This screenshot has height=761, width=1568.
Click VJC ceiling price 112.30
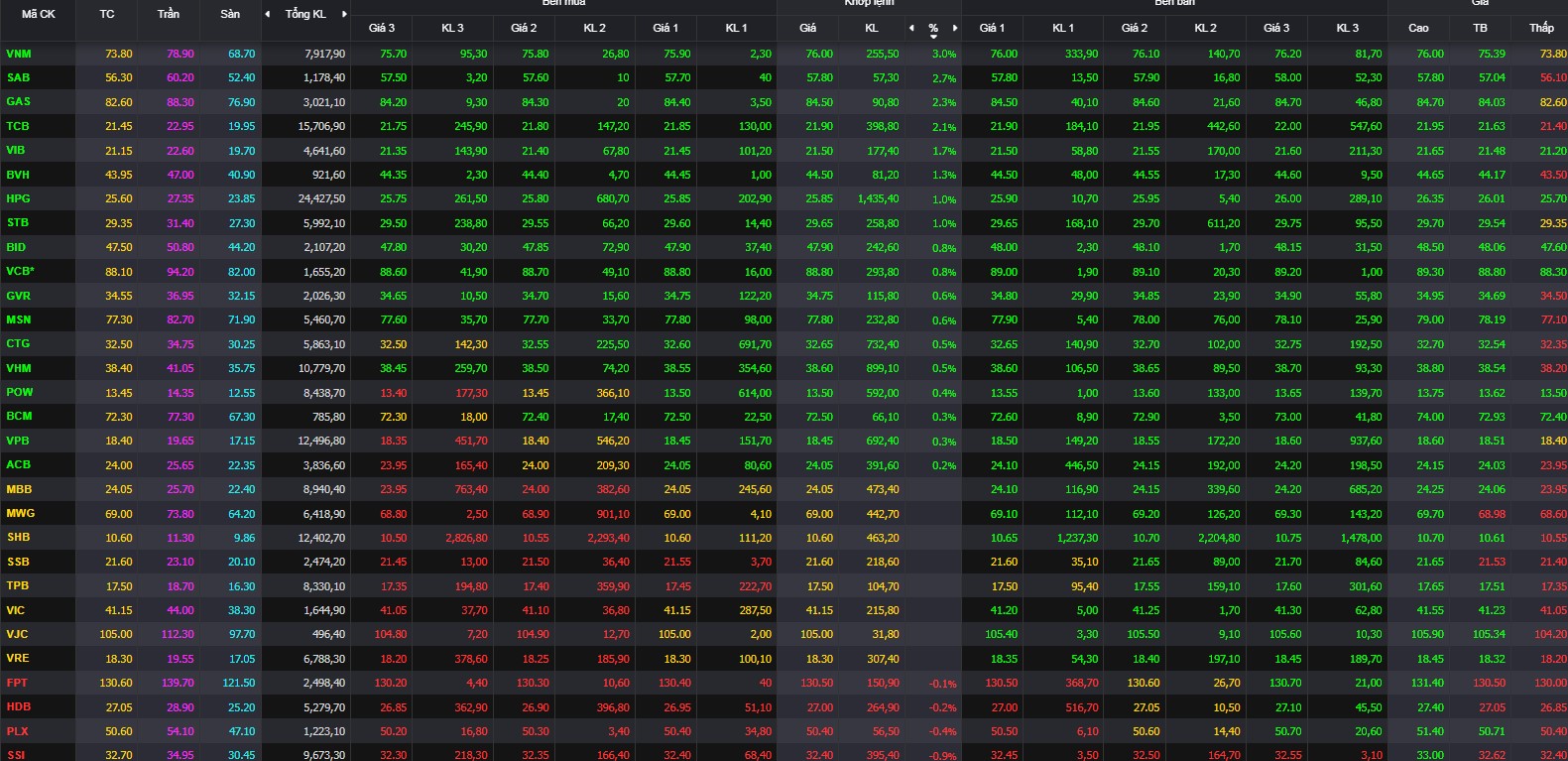tap(178, 634)
